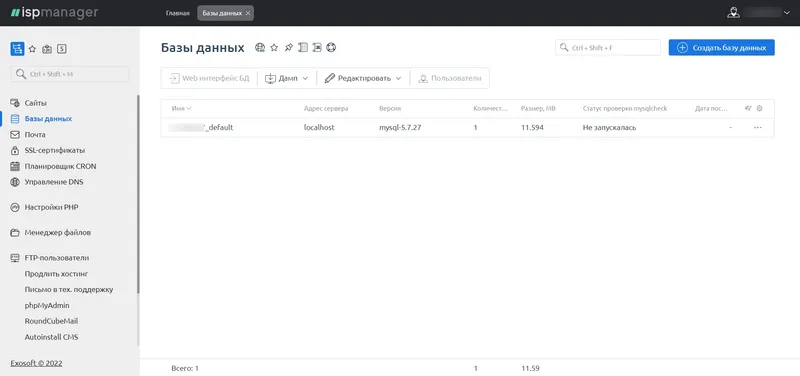
Task: Expand the Дамп dropdown
Action: (287, 79)
